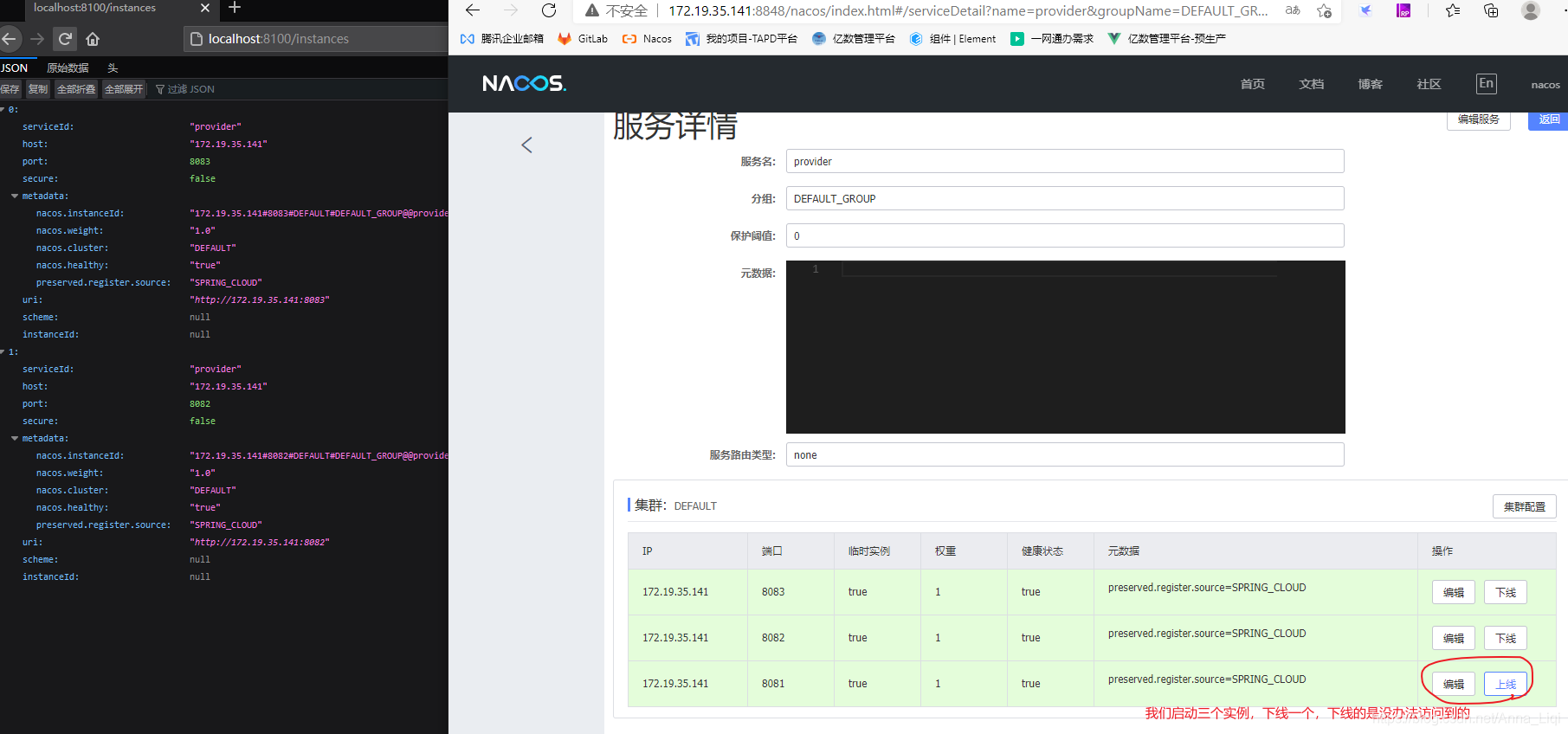Open 首页 in Nacos header
Screen dimensions: 1568x734
(1252, 84)
